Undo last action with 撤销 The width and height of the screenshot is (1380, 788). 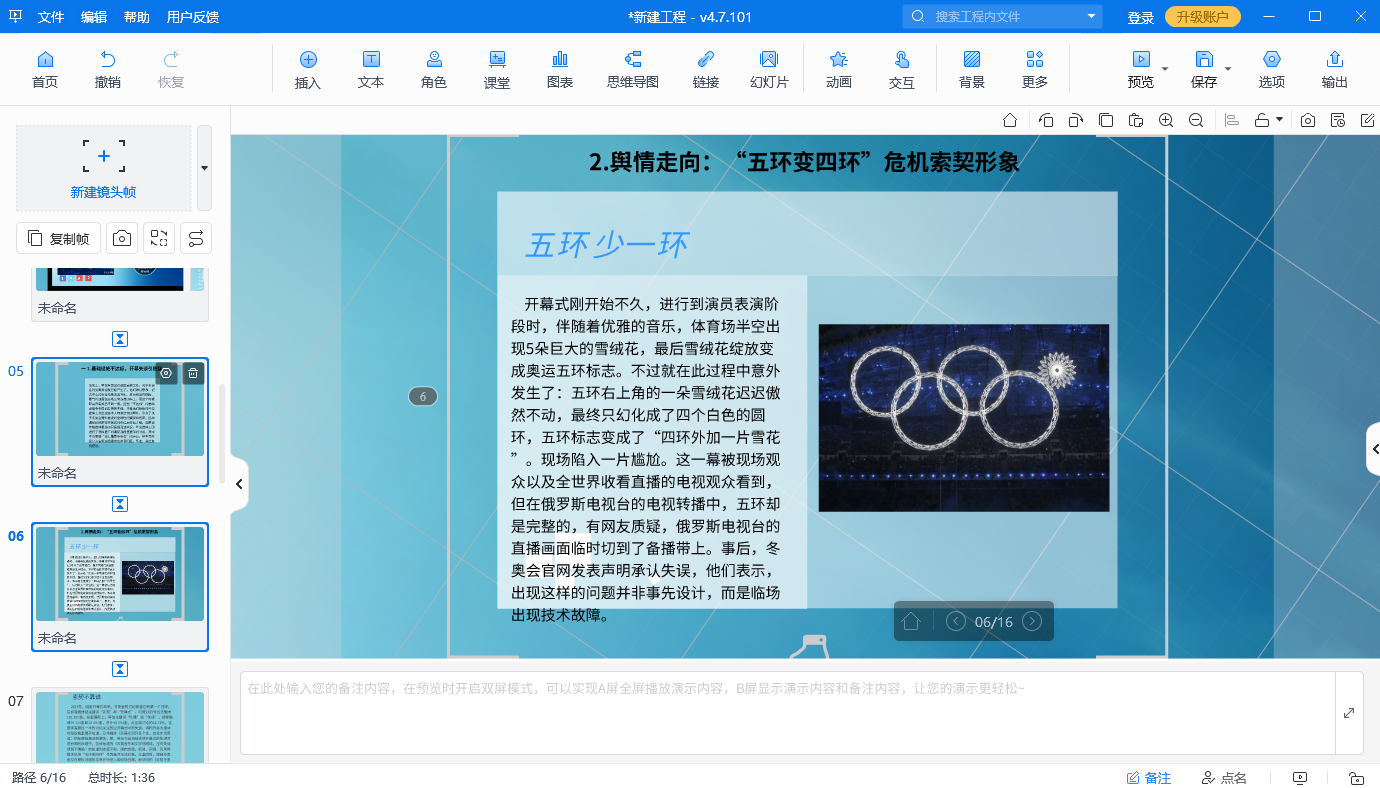[x=108, y=69]
